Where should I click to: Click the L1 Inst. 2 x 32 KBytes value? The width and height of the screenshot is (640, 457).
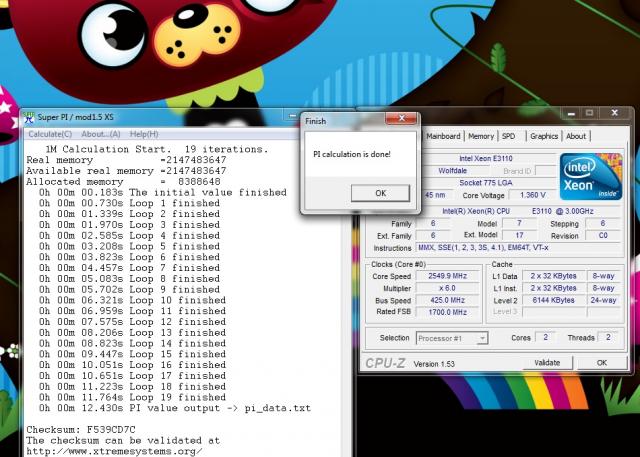pos(553,288)
